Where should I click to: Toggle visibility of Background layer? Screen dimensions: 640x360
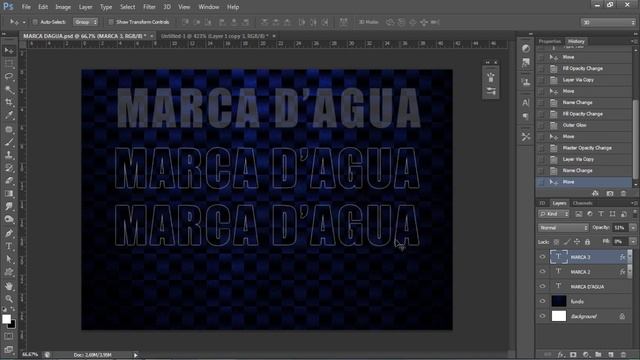point(542,316)
